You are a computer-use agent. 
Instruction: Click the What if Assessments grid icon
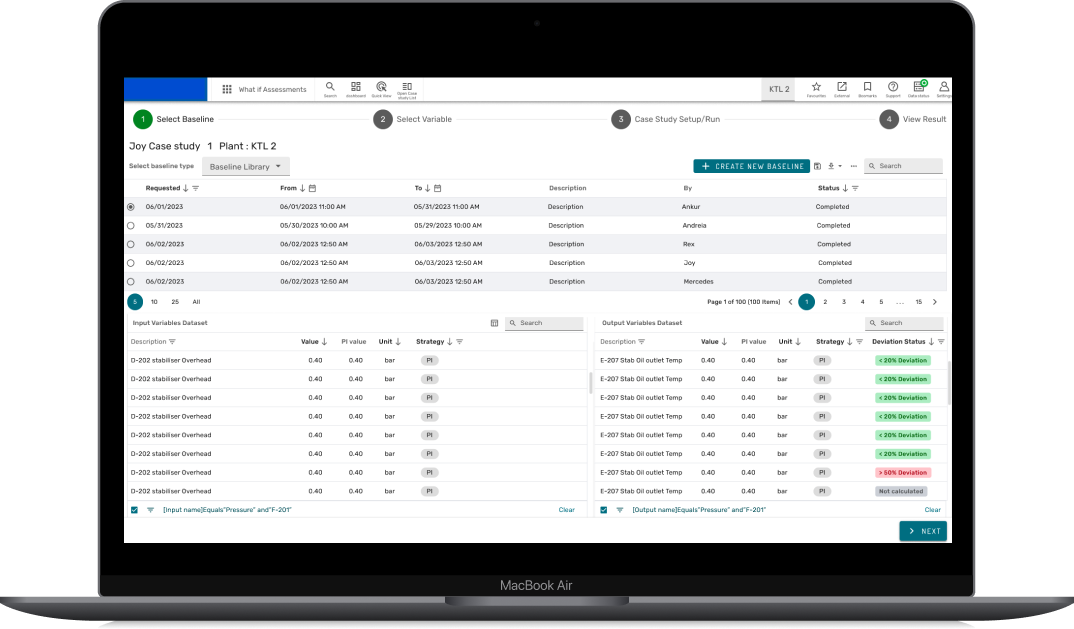point(227,89)
